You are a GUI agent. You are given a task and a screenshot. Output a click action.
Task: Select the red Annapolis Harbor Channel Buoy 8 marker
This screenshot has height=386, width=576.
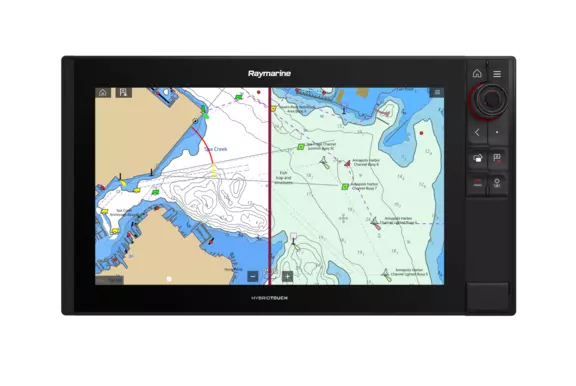[x=347, y=163]
